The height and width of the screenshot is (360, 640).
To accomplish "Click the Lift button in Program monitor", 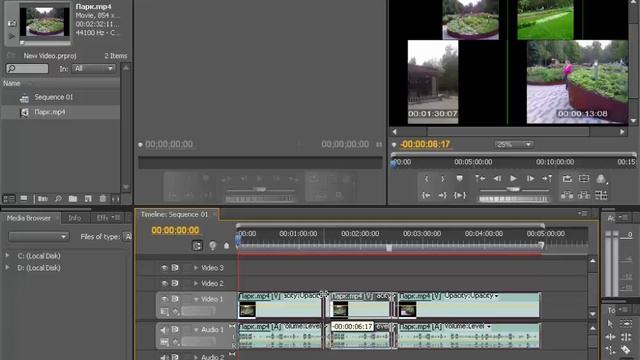I will click(x=567, y=196).
